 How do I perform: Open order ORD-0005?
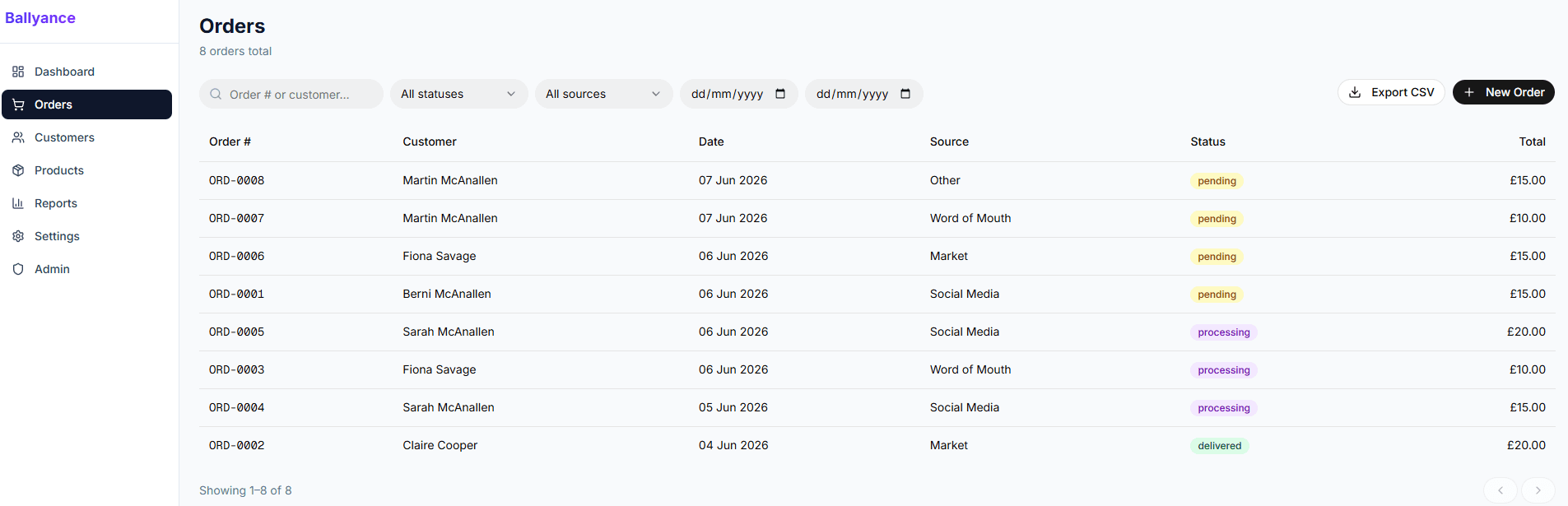[x=237, y=332]
